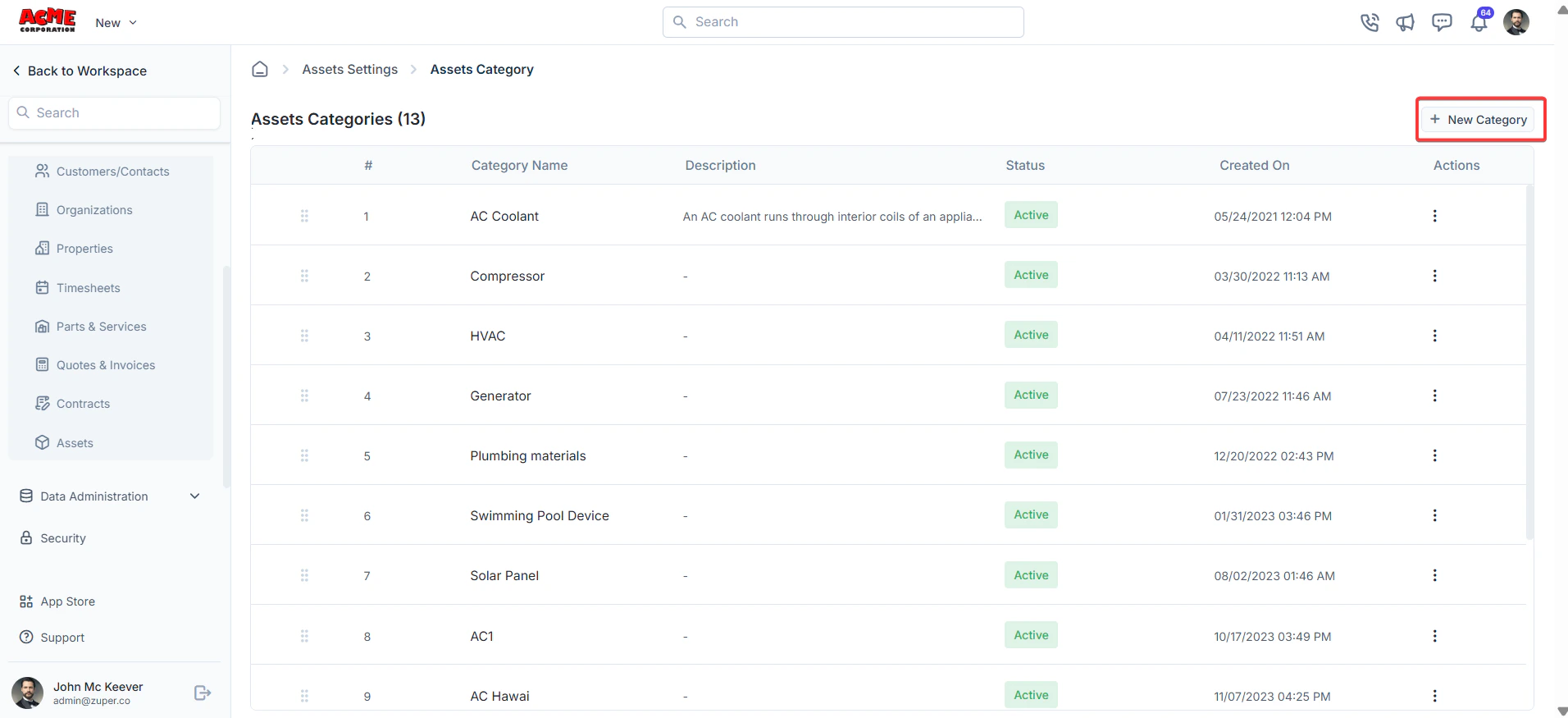The width and height of the screenshot is (1568, 718).
Task: Open the user profile avatar in header
Action: click(x=1516, y=22)
